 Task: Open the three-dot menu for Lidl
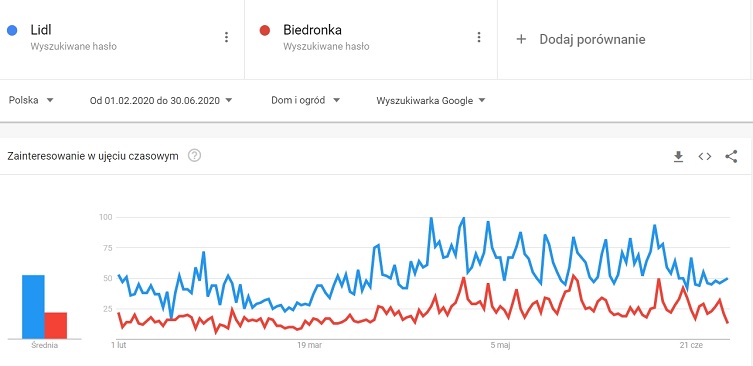pos(227,37)
